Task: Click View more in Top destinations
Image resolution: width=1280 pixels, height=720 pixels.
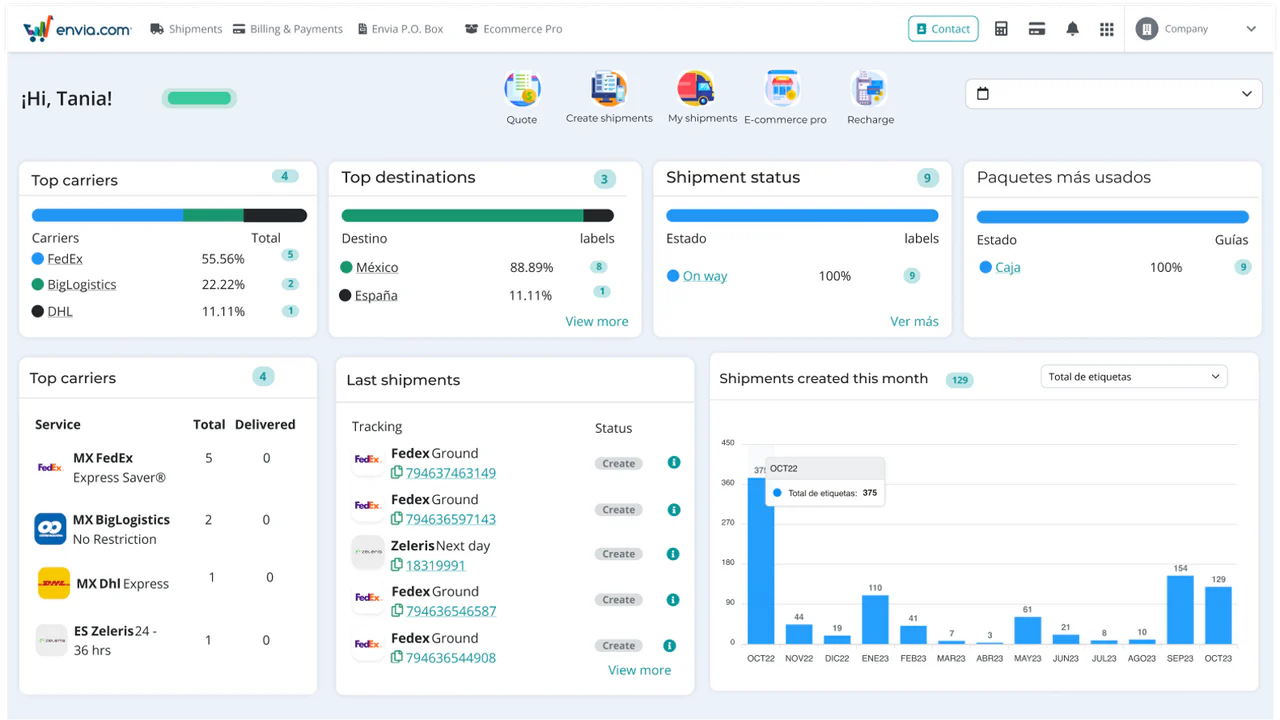Action: click(x=597, y=321)
